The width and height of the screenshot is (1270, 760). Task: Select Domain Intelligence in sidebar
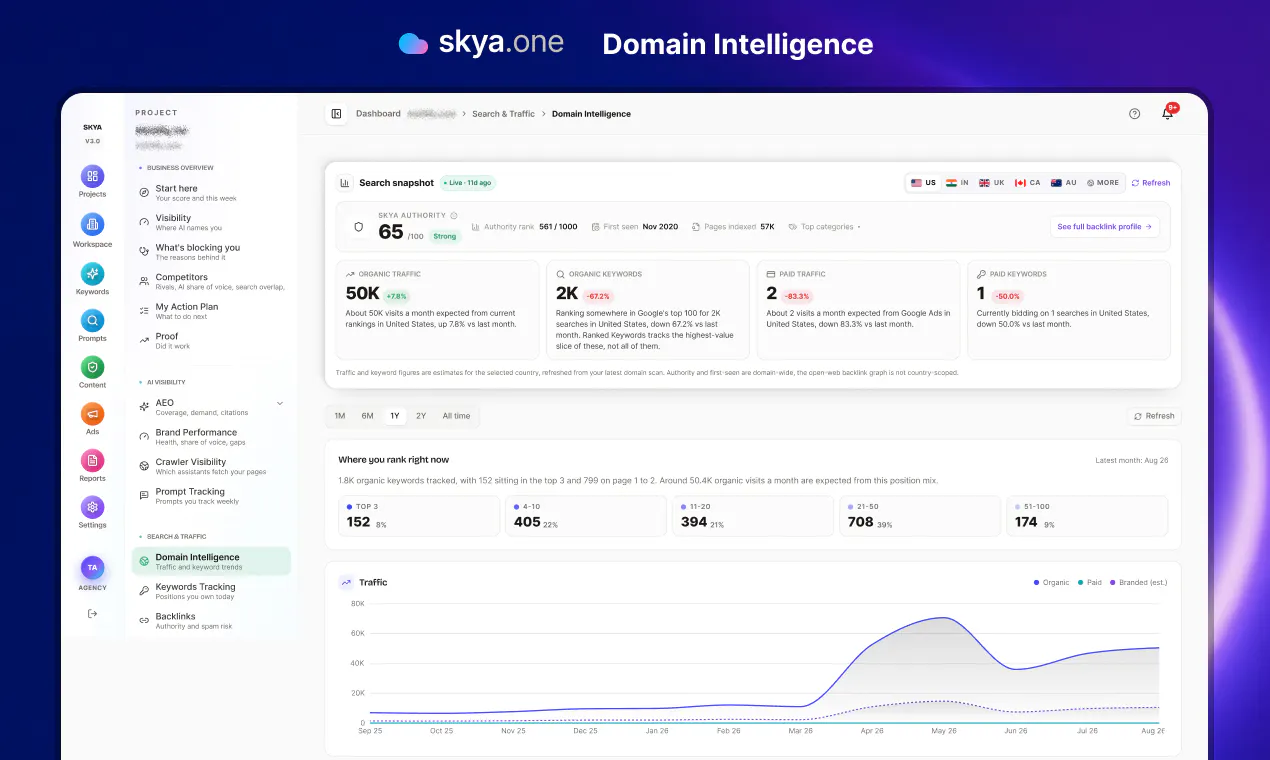(x=211, y=561)
